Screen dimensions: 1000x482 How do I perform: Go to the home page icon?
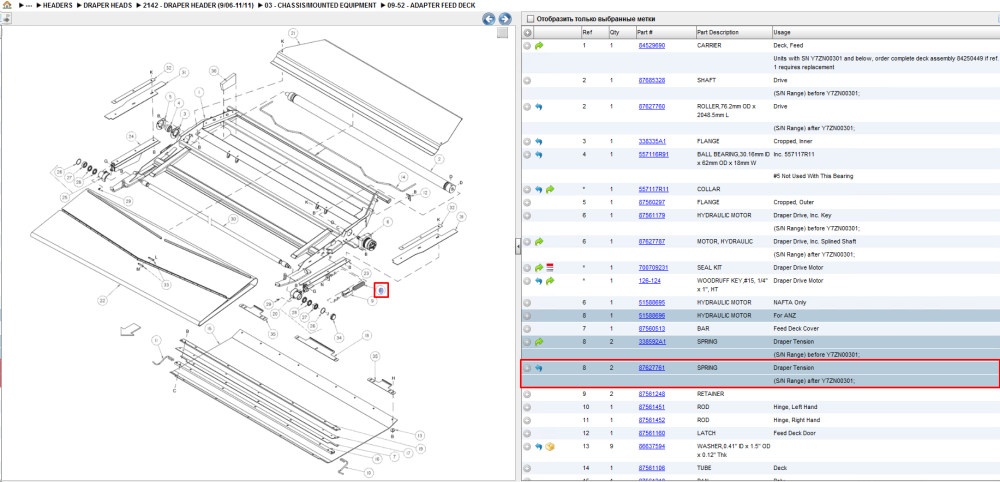[6, 5]
